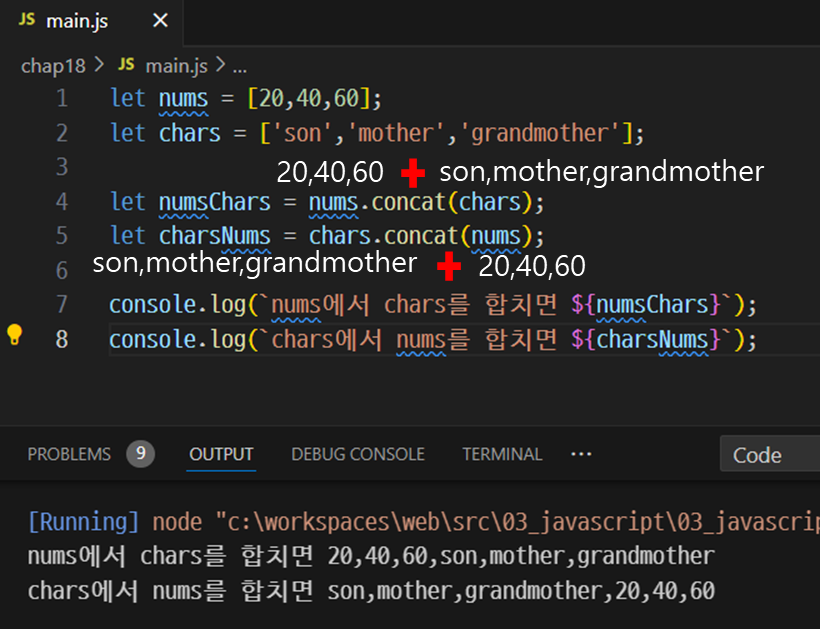The image size is (820, 629).
Task: Click 'grandmother' string in line 2
Action: pyautogui.click(x=539, y=133)
